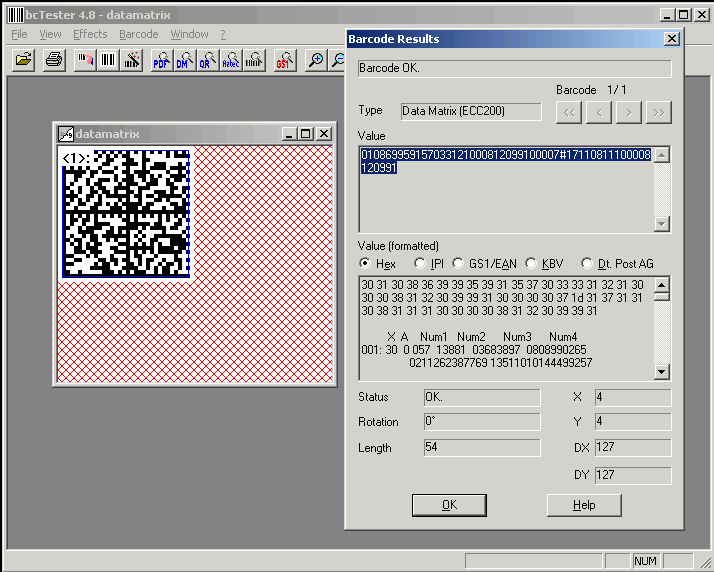Select the KBV format radio button

pos(531,263)
